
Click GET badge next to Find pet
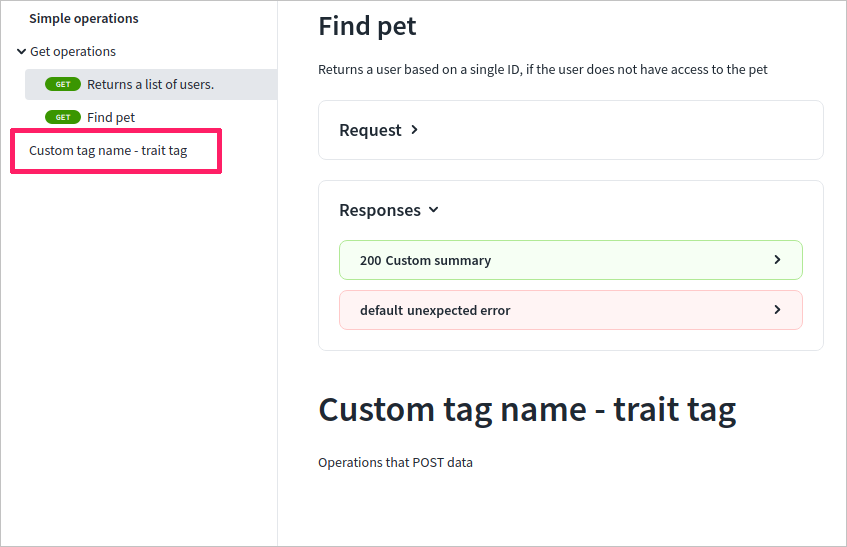[63, 117]
